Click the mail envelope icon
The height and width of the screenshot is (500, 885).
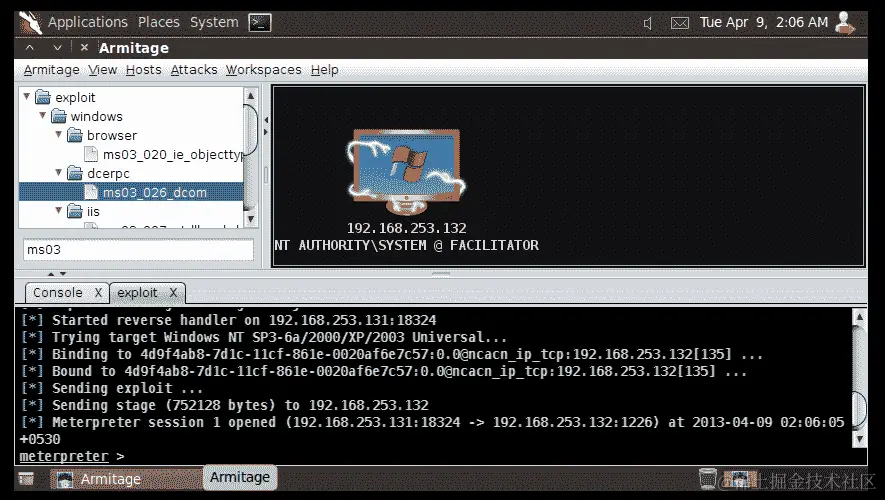680,23
